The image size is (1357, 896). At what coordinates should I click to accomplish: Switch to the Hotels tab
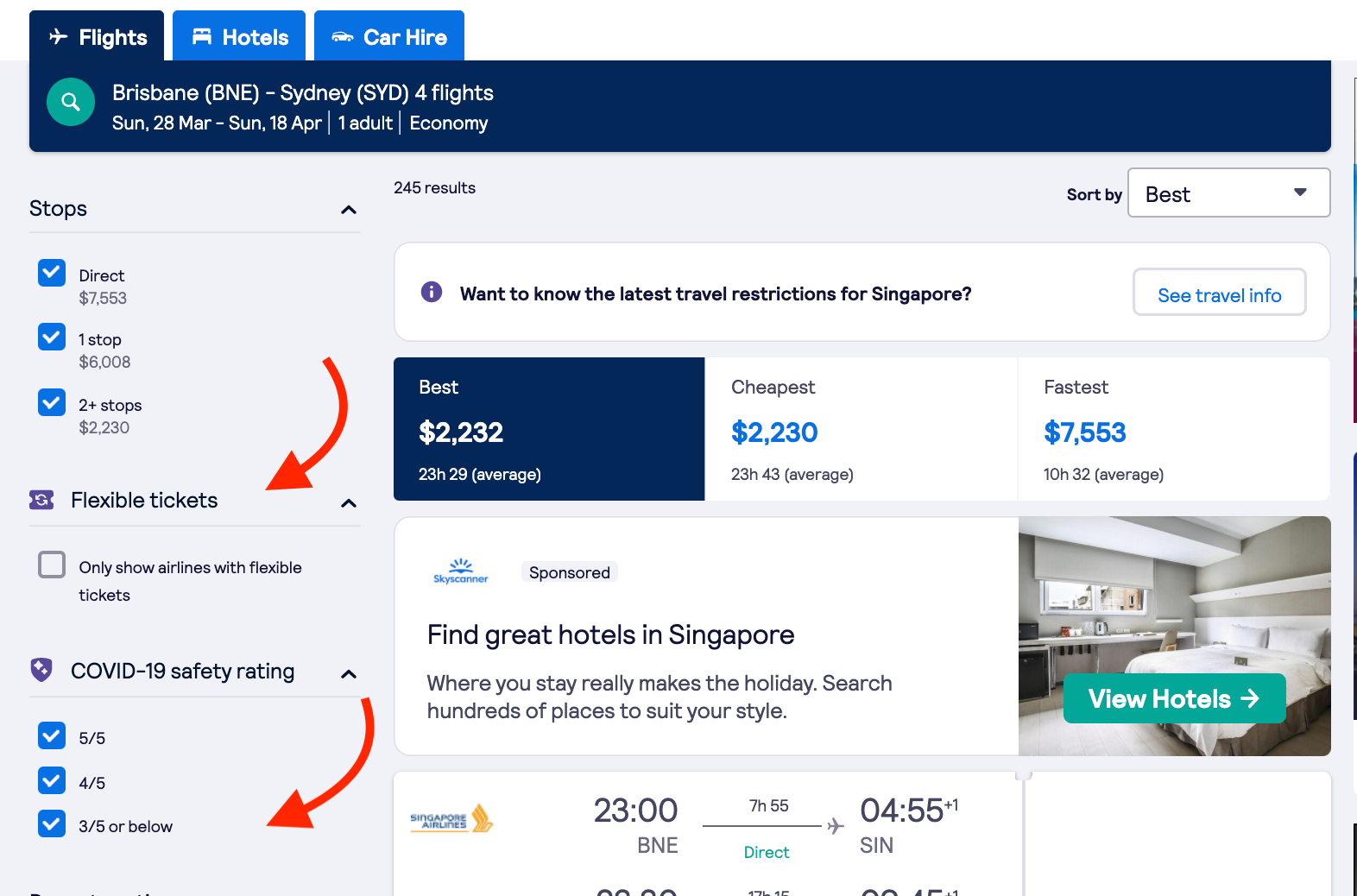(239, 36)
